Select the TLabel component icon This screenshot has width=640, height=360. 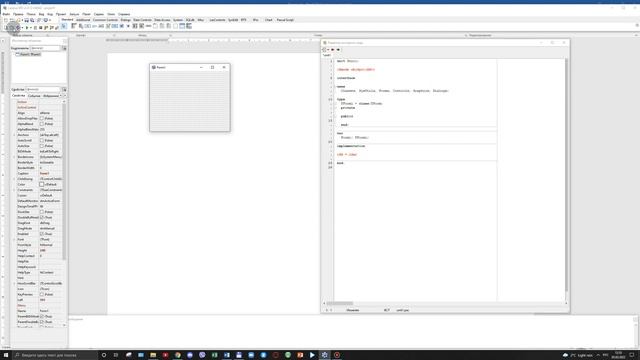[x=94, y=26]
